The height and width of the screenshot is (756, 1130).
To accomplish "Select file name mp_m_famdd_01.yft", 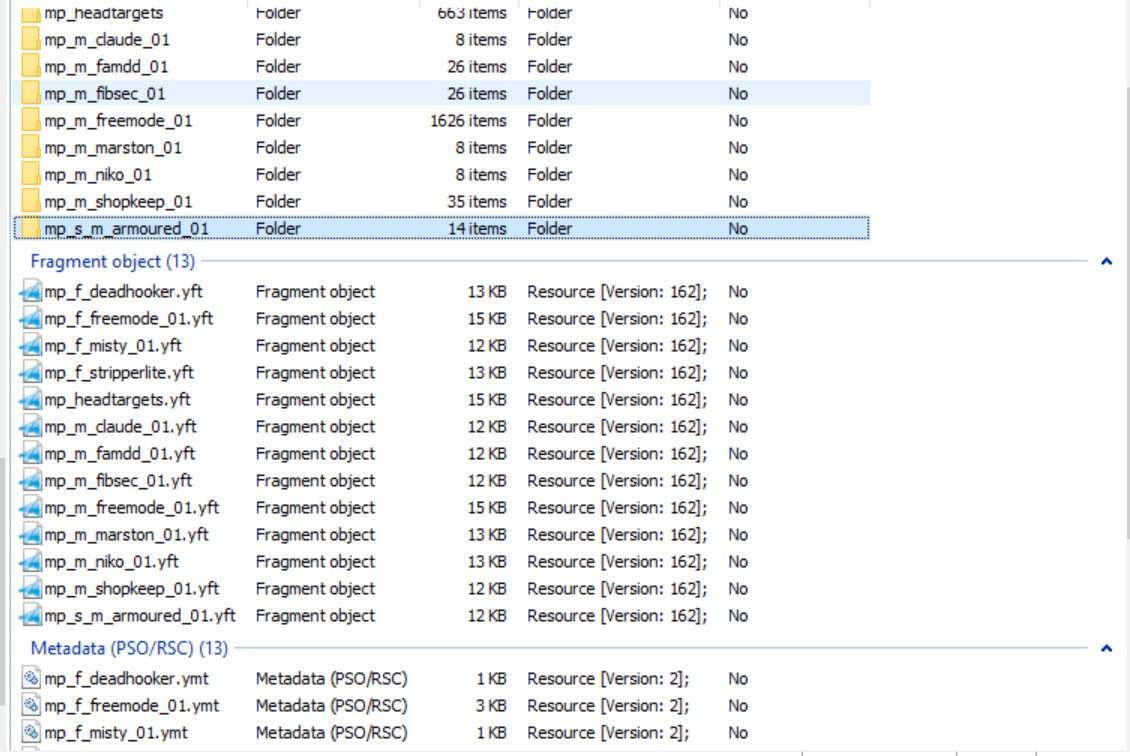I will [120, 454].
